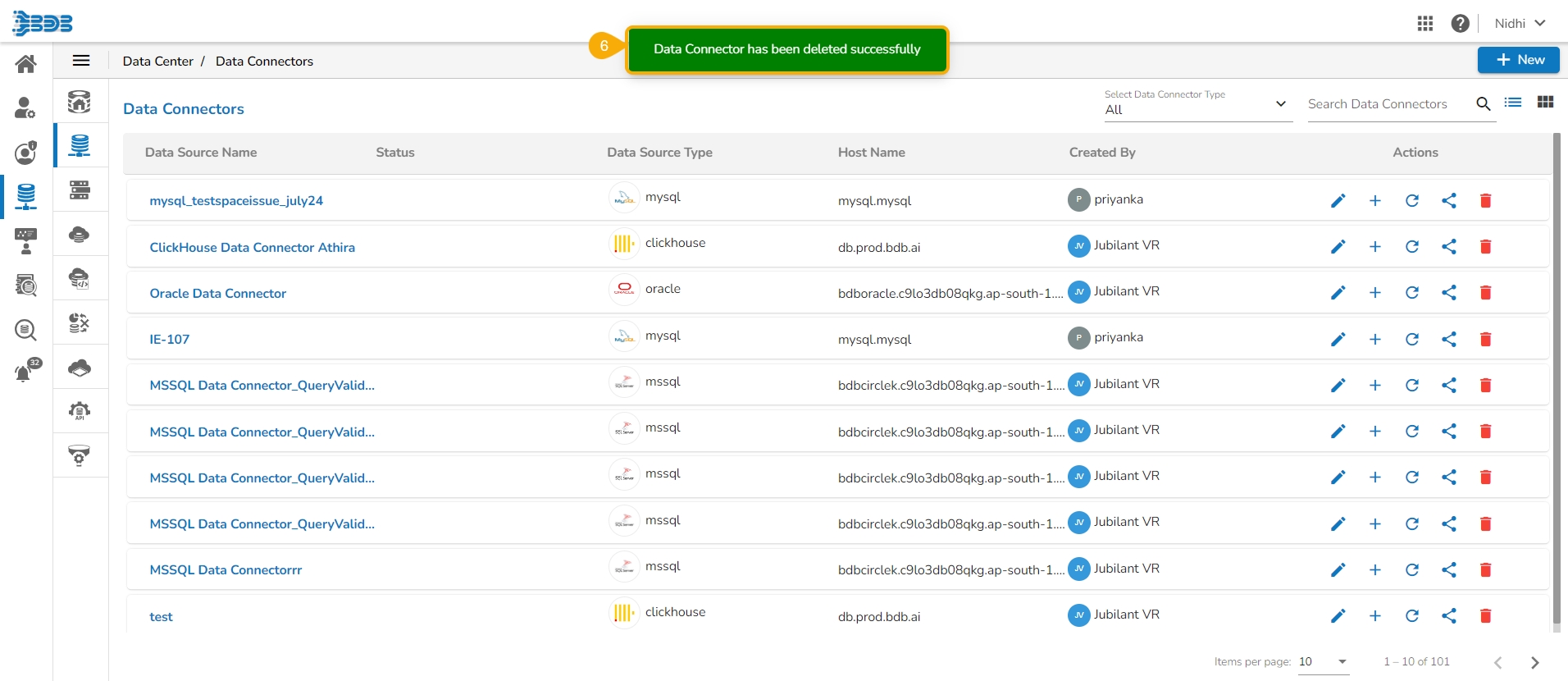Open notifications bell with 32 badge
The image size is (1568, 681).
[25, 372]
